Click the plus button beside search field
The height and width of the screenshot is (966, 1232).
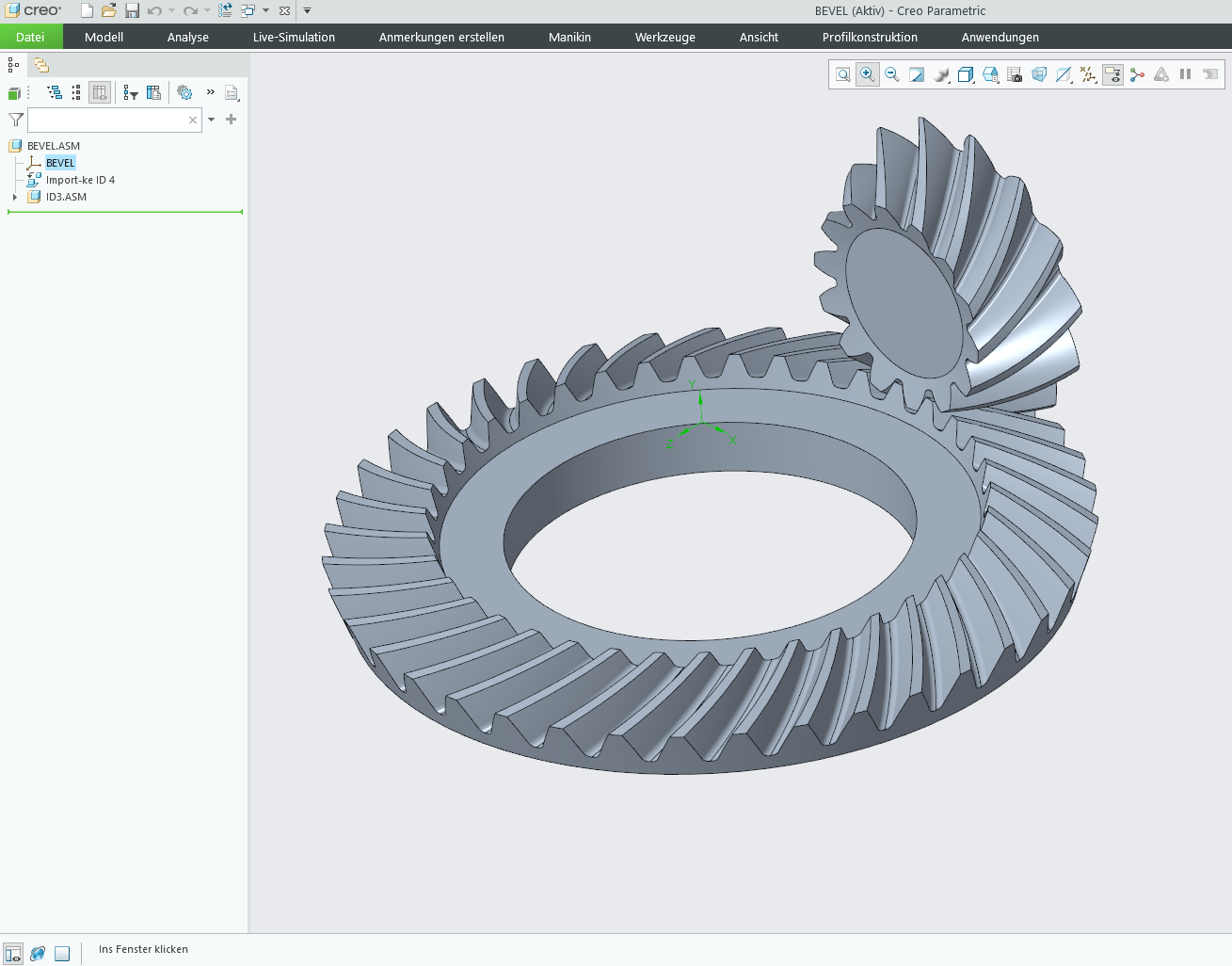tap(232, 120)
